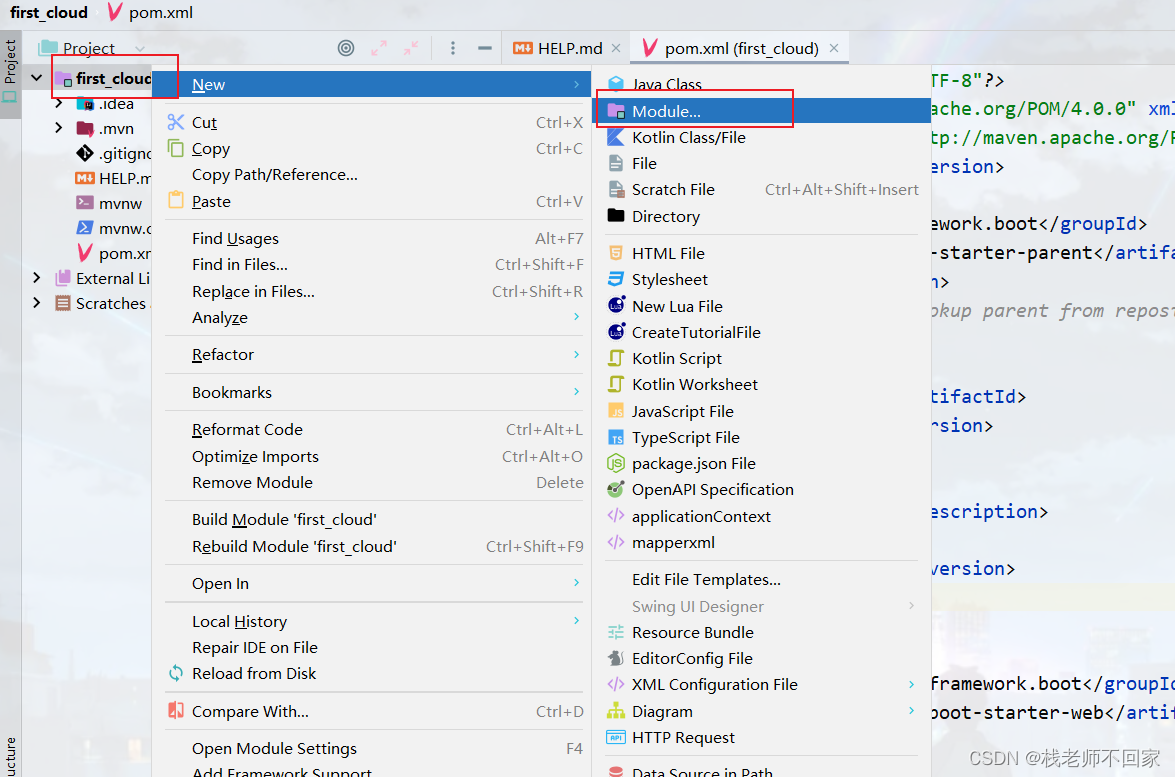Image resolution: width=1175 pixels, height=777 pixels.
Task: Expand the Scratches and Consoles node
Action: point(36,303)
